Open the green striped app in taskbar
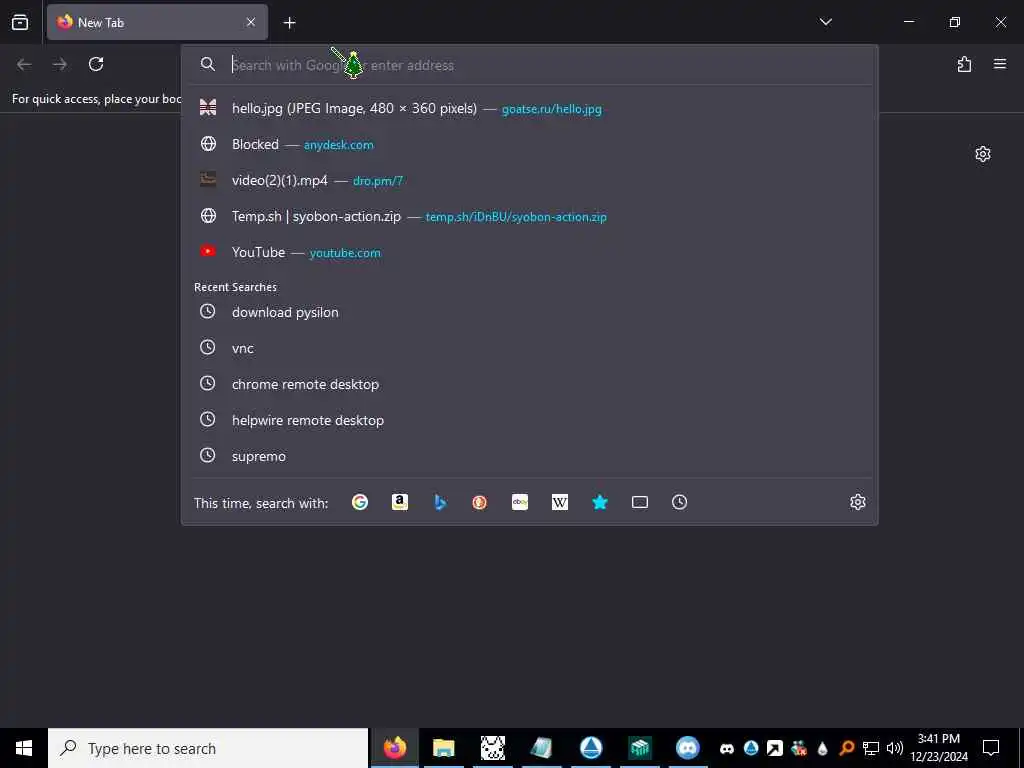The height and width of the screenshot is (768, 1024). coord(639,748)
